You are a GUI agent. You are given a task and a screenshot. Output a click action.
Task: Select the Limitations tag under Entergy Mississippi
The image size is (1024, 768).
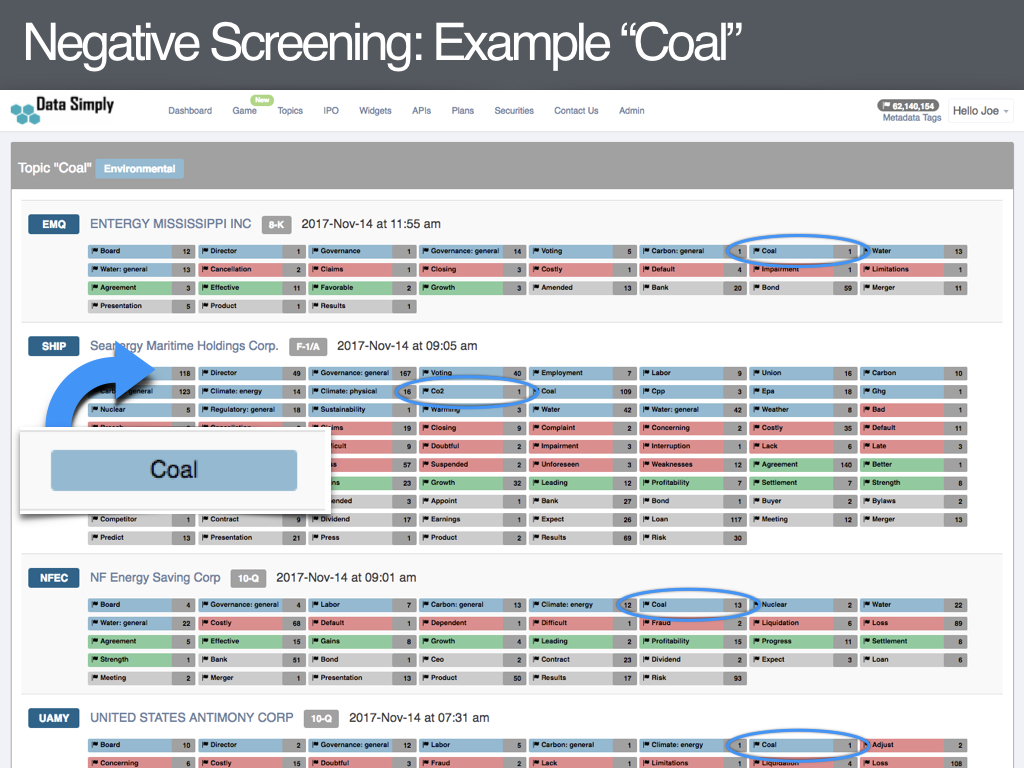pos(914,269)
